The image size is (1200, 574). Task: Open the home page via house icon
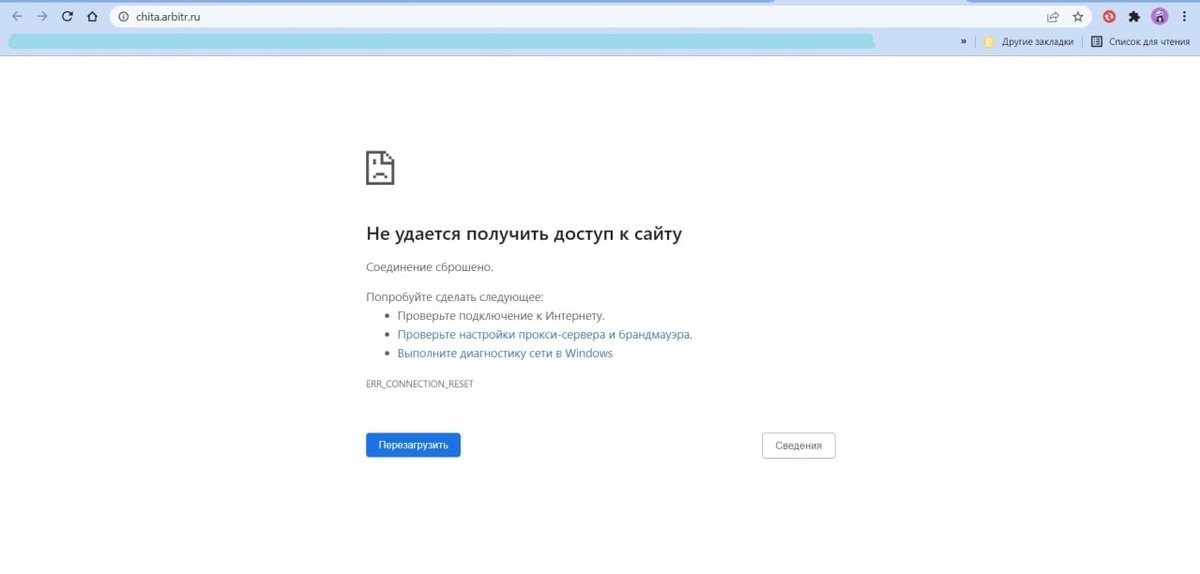[92, 16]
